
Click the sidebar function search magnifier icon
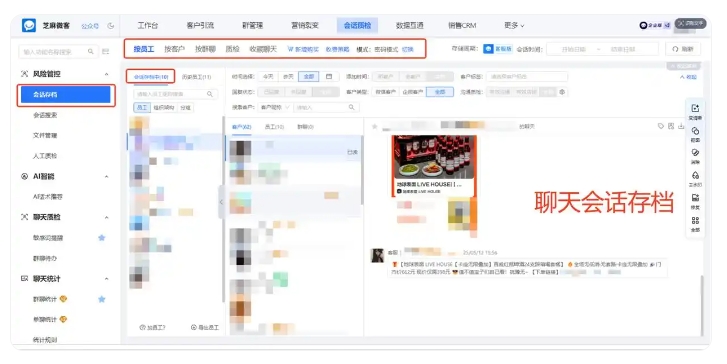point(91,51)
